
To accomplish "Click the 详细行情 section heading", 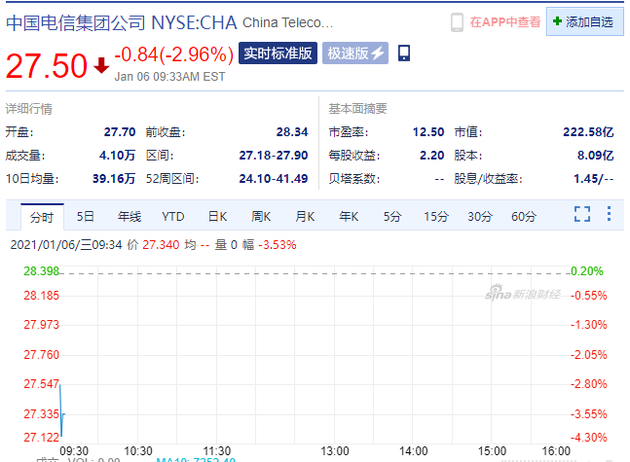I will point(29,108).
